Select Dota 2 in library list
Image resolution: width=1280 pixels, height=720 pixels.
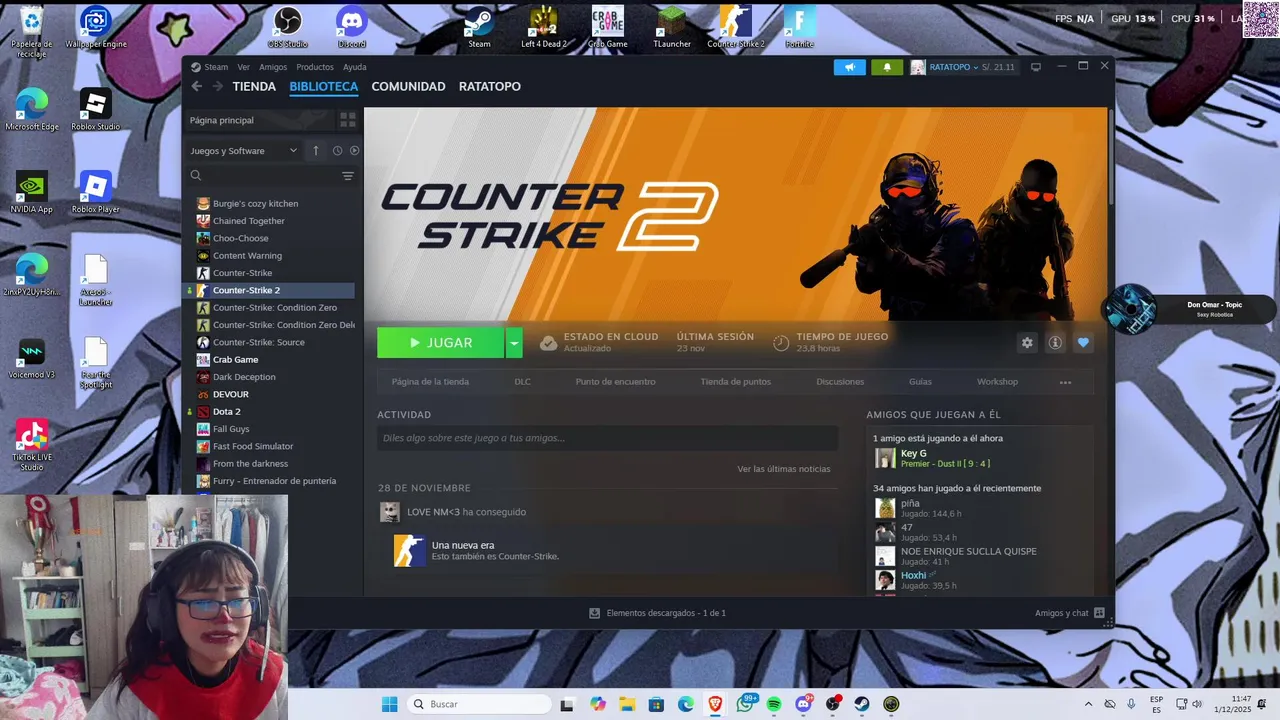[x=226, y=412]
